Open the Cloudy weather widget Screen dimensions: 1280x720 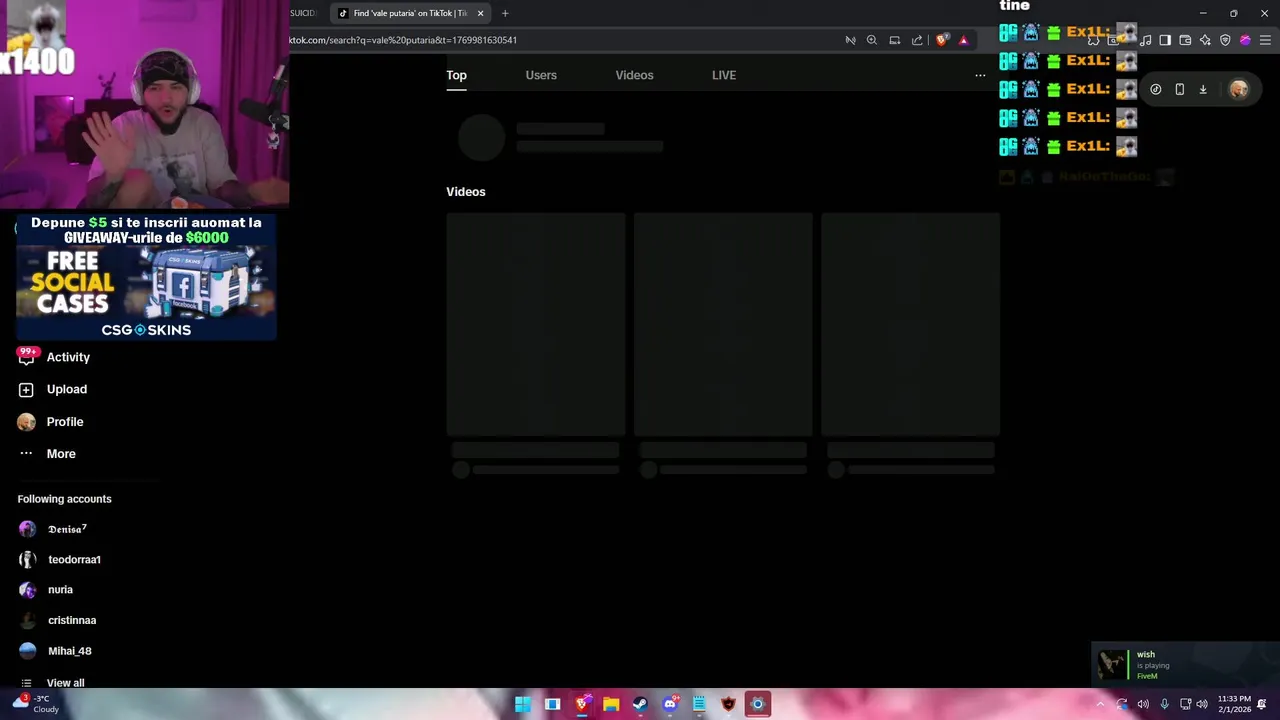tap(36, 704)
